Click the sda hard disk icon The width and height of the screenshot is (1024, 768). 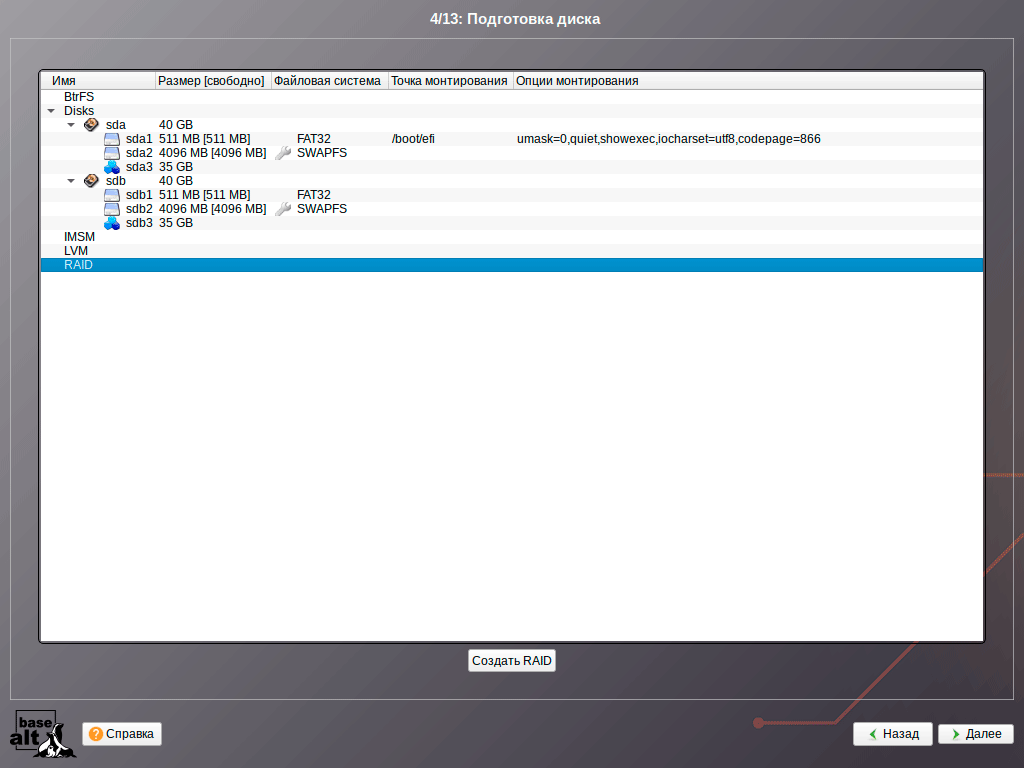coord(91,125)
